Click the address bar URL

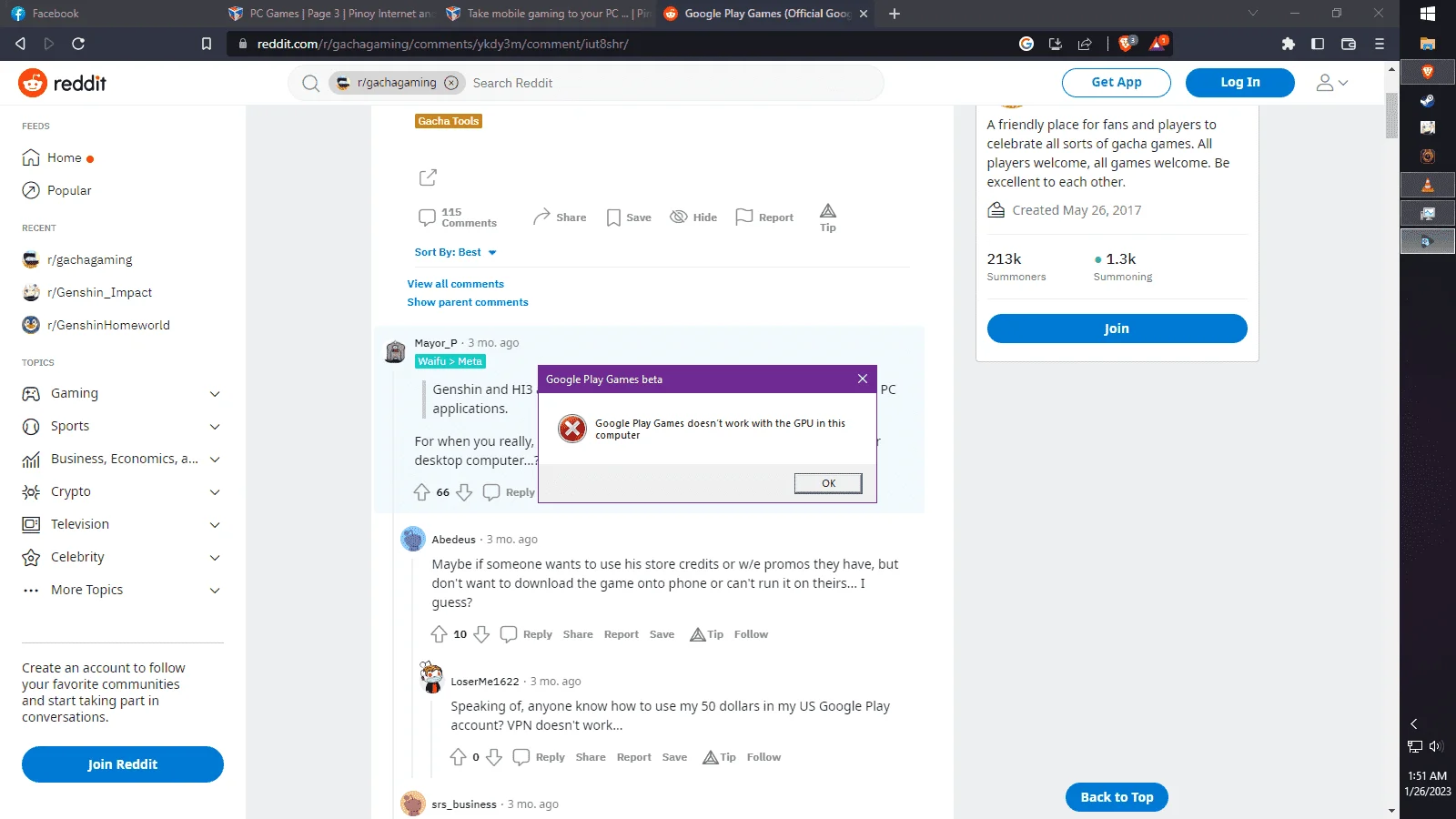coord(442,44)
